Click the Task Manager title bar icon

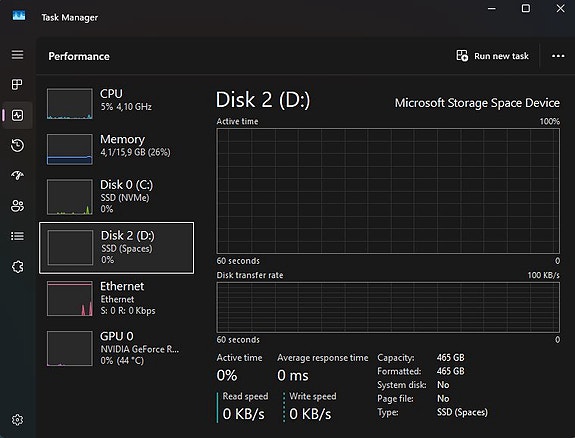point(19,16)
